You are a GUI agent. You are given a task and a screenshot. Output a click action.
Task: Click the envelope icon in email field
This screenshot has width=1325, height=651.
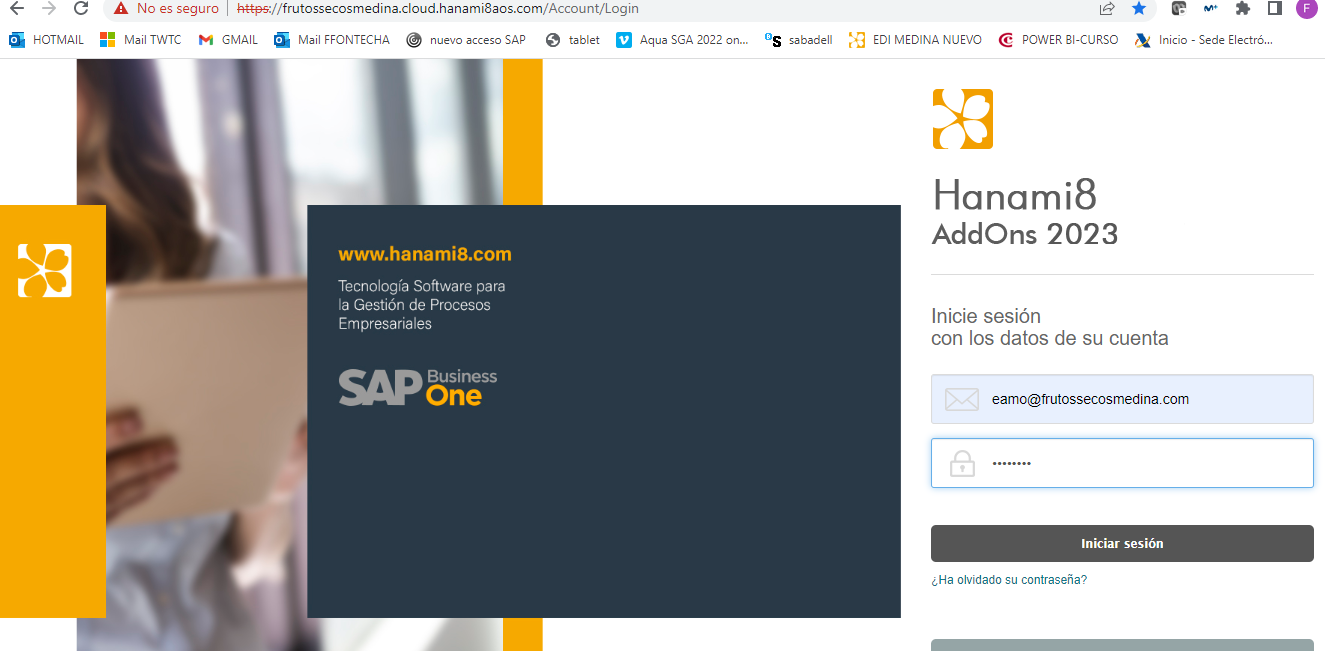[x=961, y=400]
